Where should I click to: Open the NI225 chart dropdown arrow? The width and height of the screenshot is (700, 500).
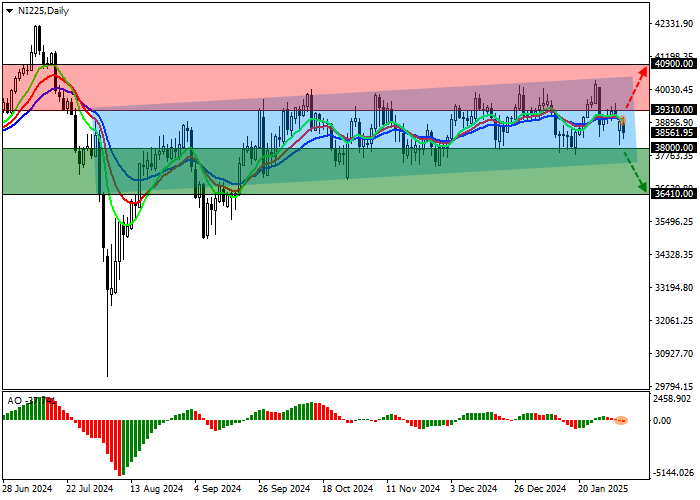tap(8, 10)
